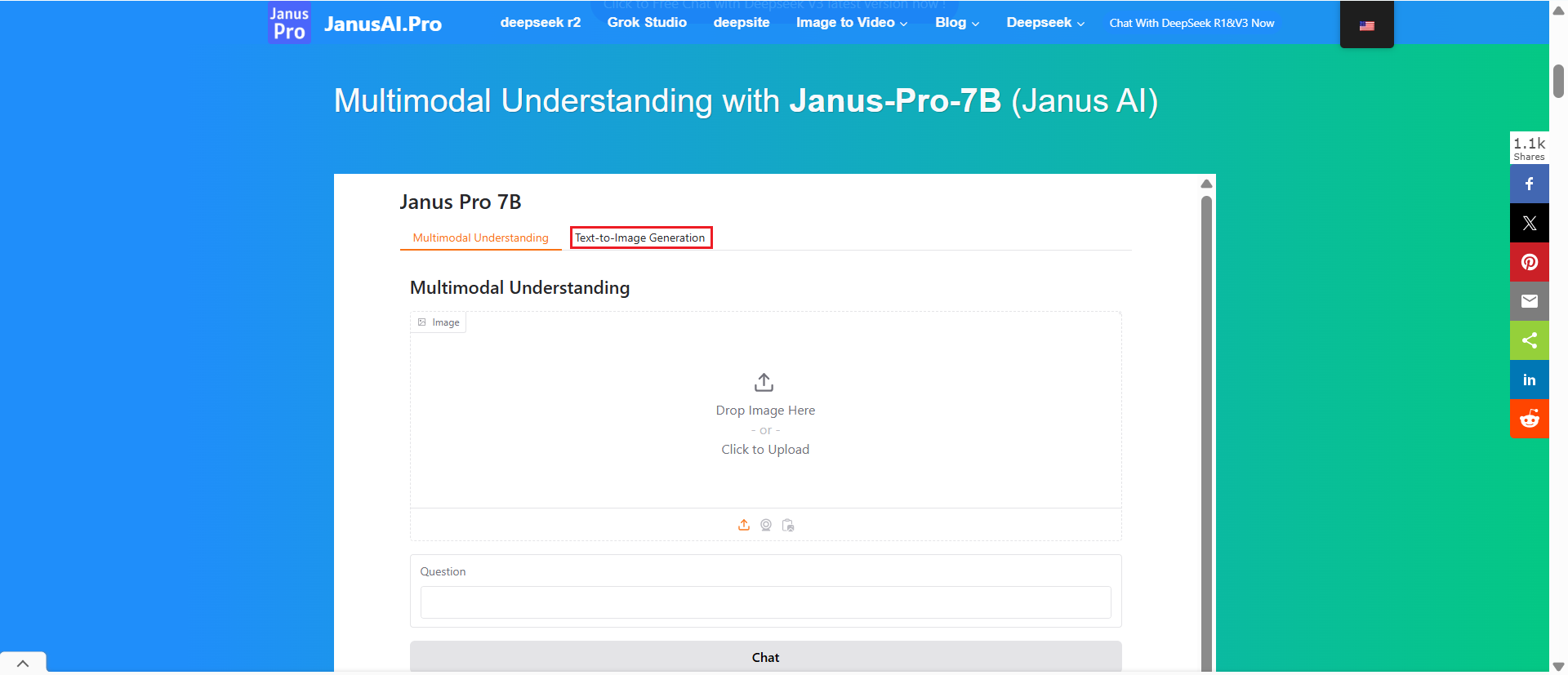Choose the webcam source icon

click(x=766, y=525)
